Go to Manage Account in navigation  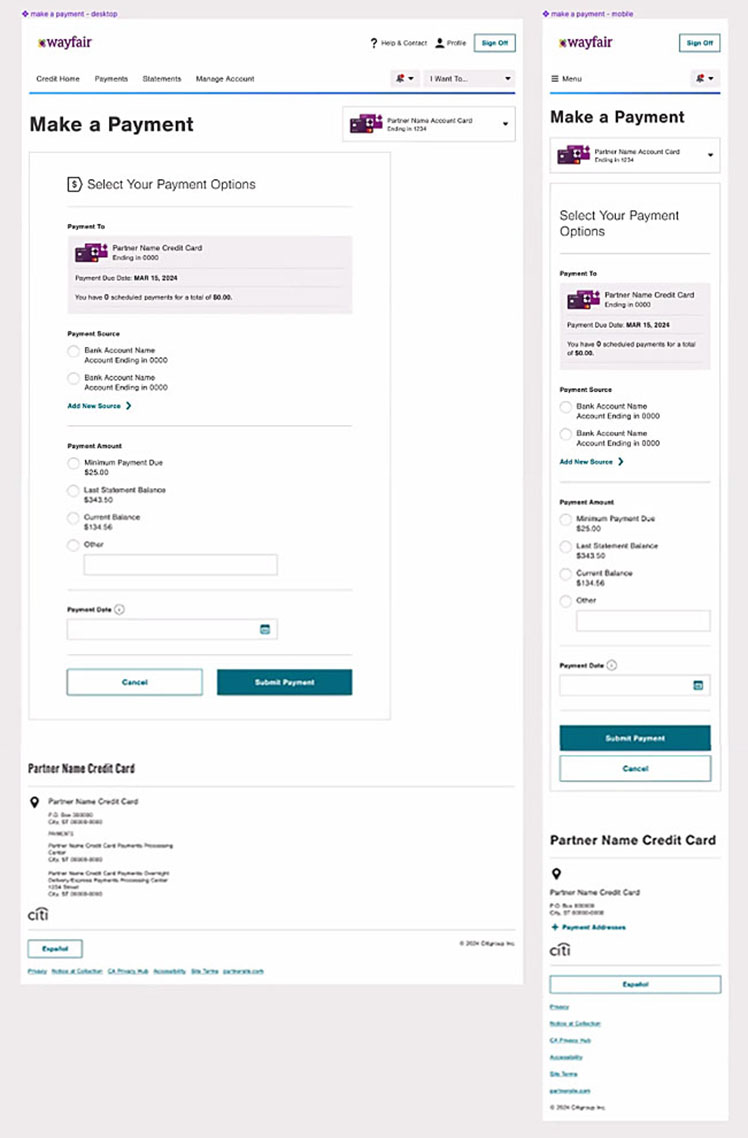click(x=225, y=79)
